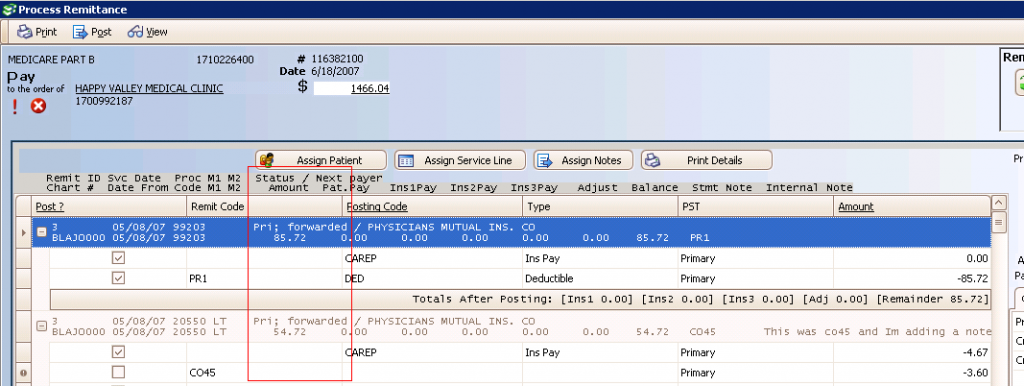Click the red X error icon
This screenshot has height=386, width=1024.
pyautogui.click(x=39, y=106)
